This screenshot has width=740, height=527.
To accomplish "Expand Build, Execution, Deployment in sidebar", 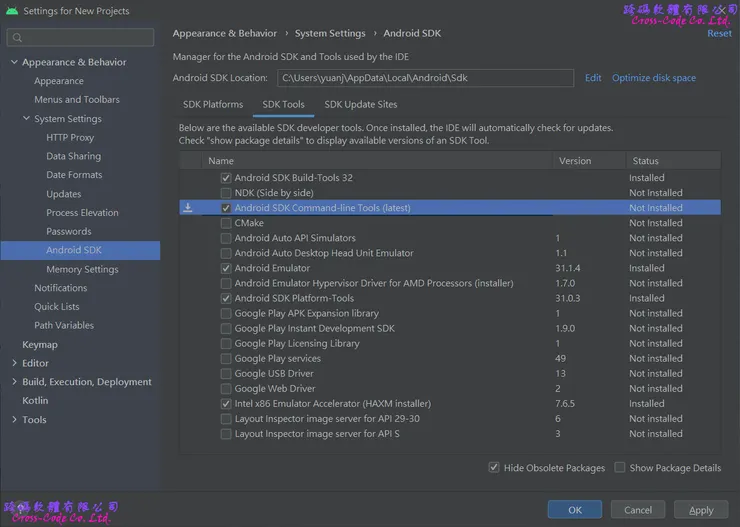I will [x=14, y=382].
